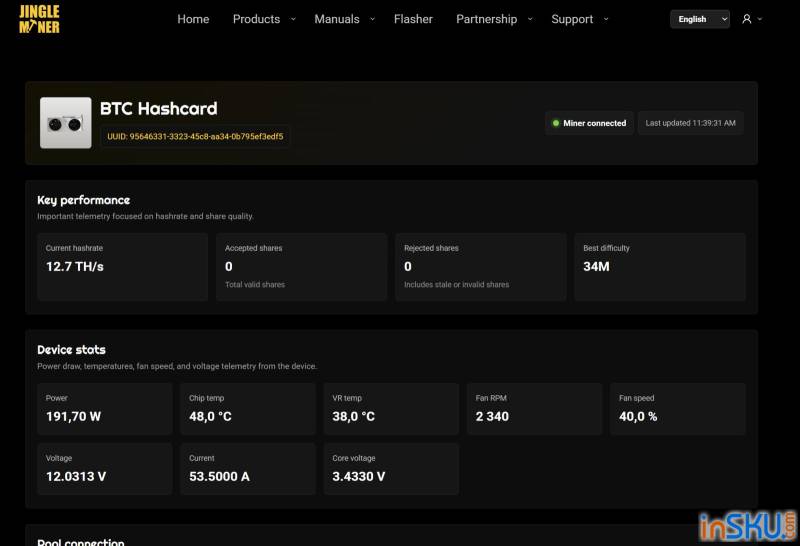The image size is (800, 546).
Task: Open the Flasher page
Action: pyautogui.click(x=413, y=19)
